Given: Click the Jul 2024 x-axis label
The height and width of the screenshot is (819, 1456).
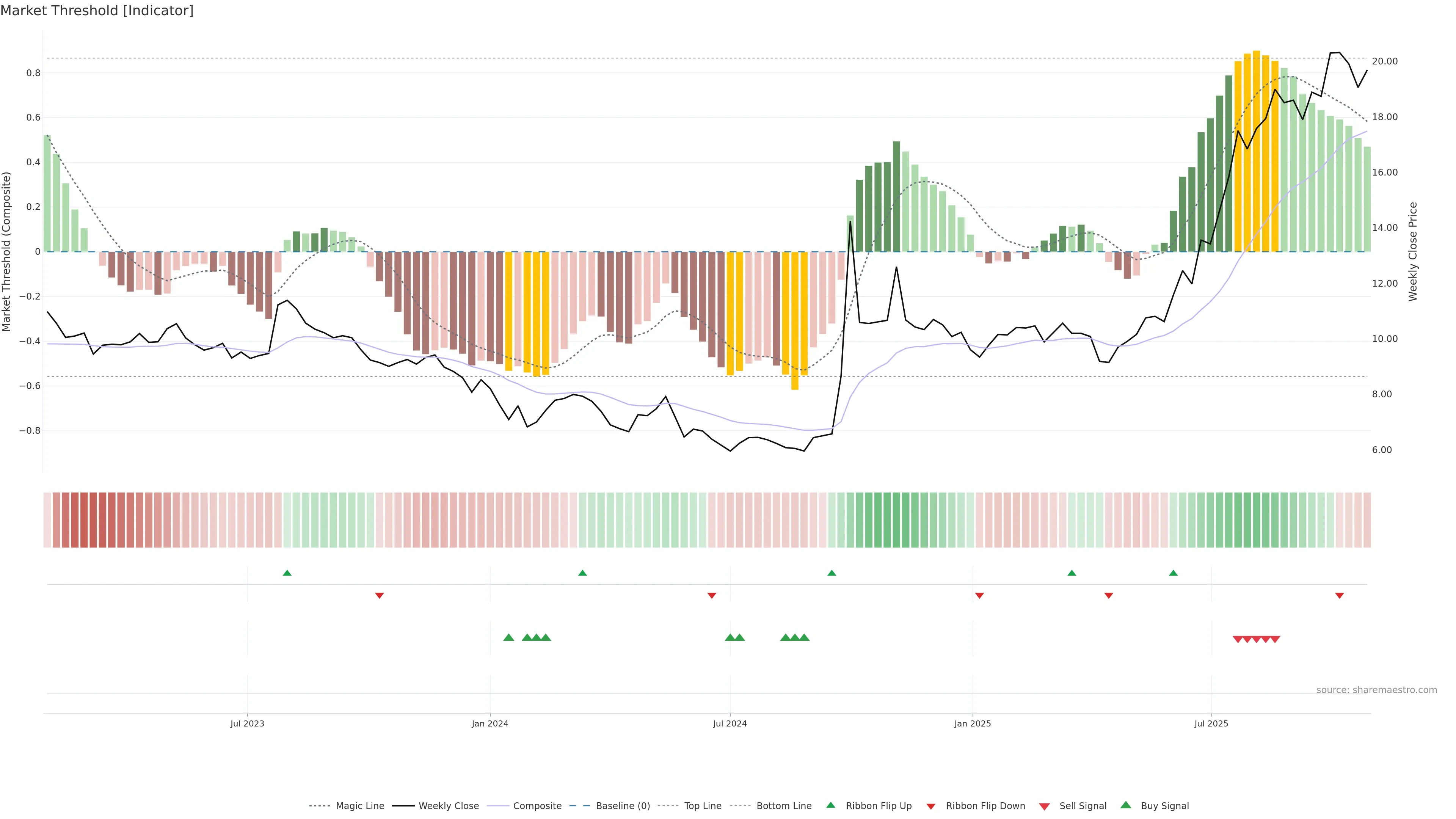Looking at the screenshot, I should pyautogui.click(x=730, y=723).
